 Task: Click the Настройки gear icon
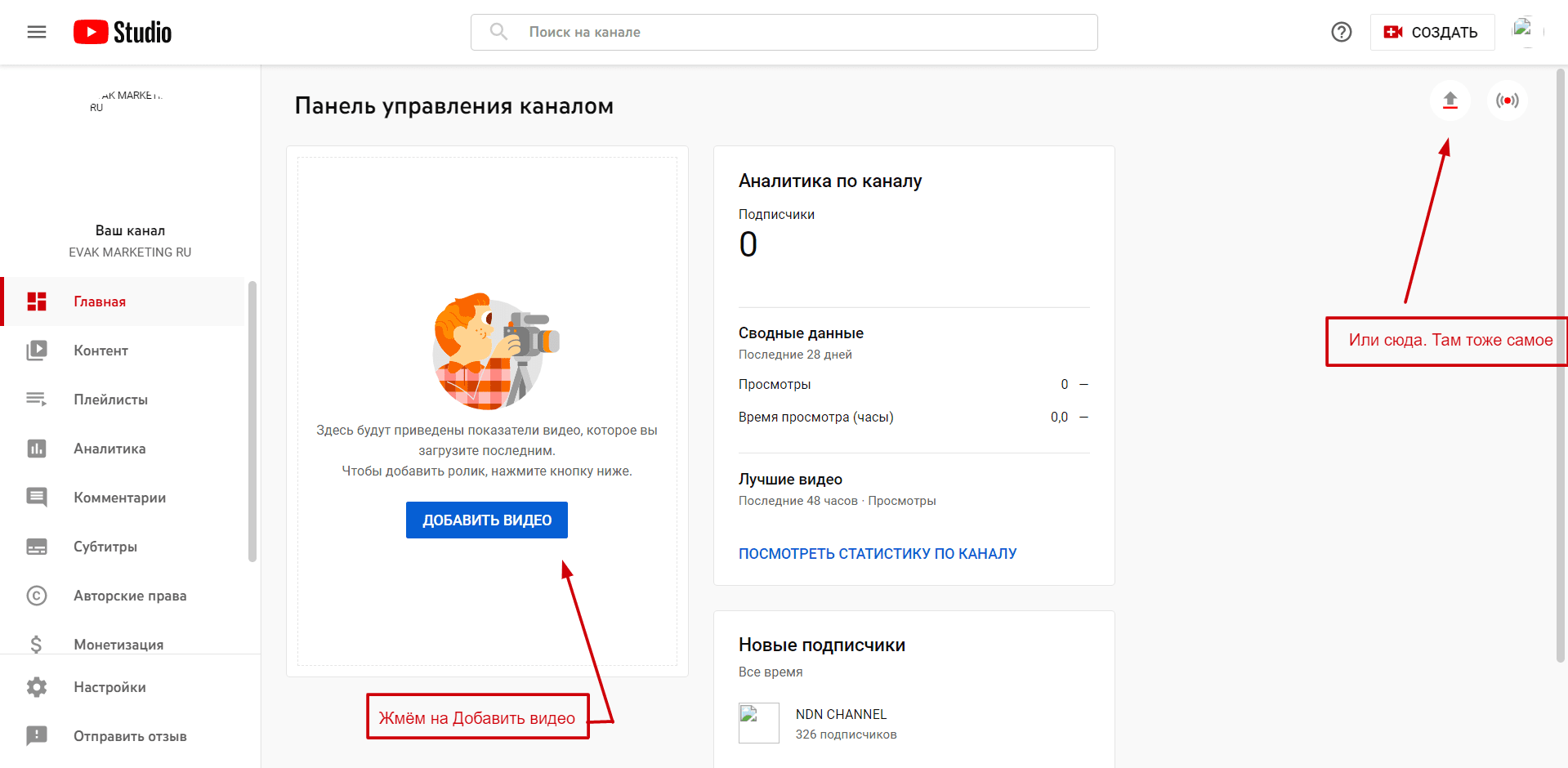tap(37, 687)
